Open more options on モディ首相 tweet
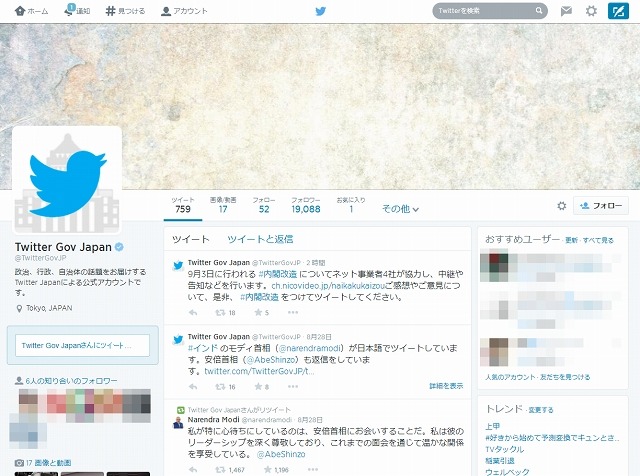The width and height of the screenshot is (640, 476). click(293, 386)
